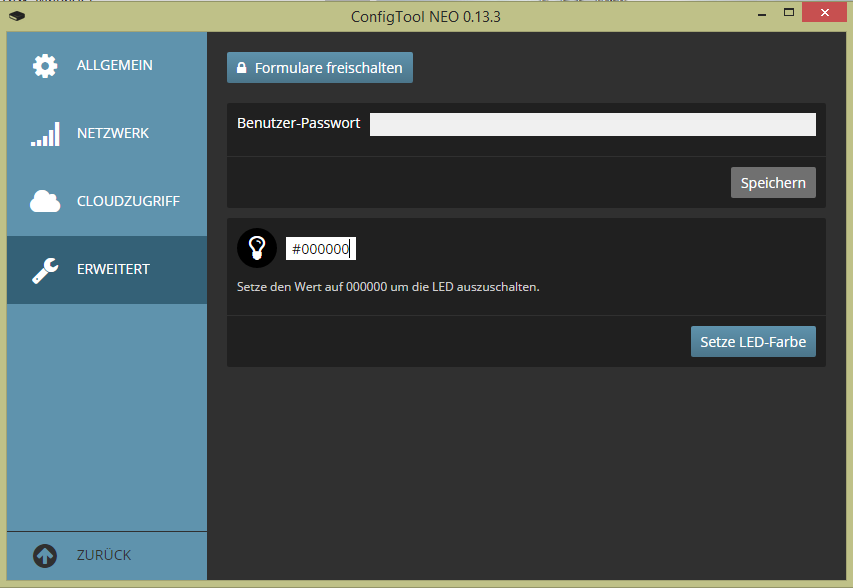
Task: Click the gear icon beside ALLGEMEIN
Action: pyautogui.click(x=45, y=66)
